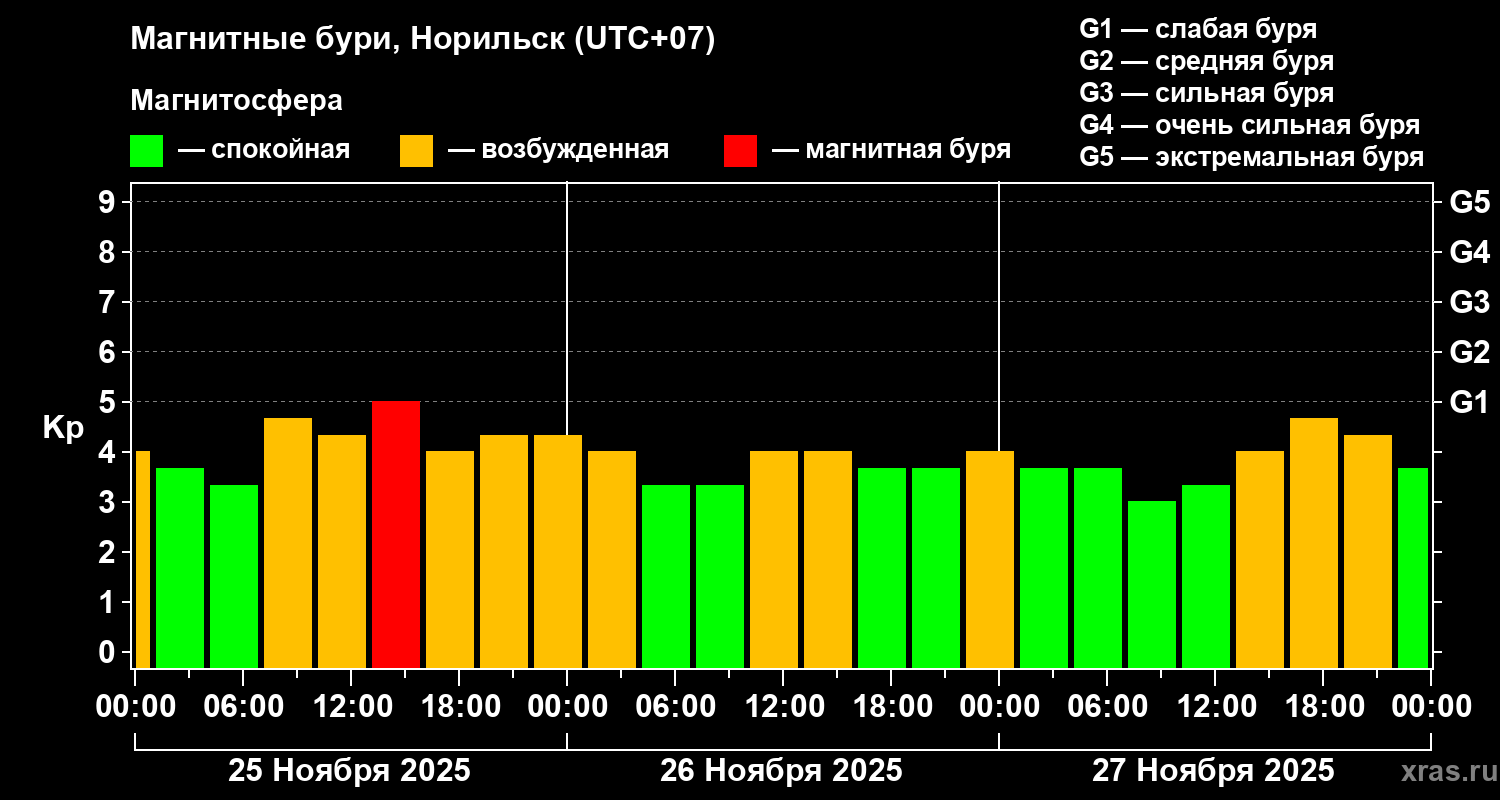Click the '26 Ноября 2025' date label
The height and width of the screenshot is (800, 1500).
click(781, 771)
